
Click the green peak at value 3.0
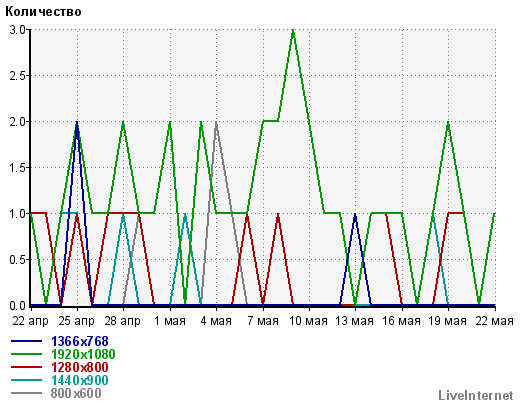(x=293, y=31)
